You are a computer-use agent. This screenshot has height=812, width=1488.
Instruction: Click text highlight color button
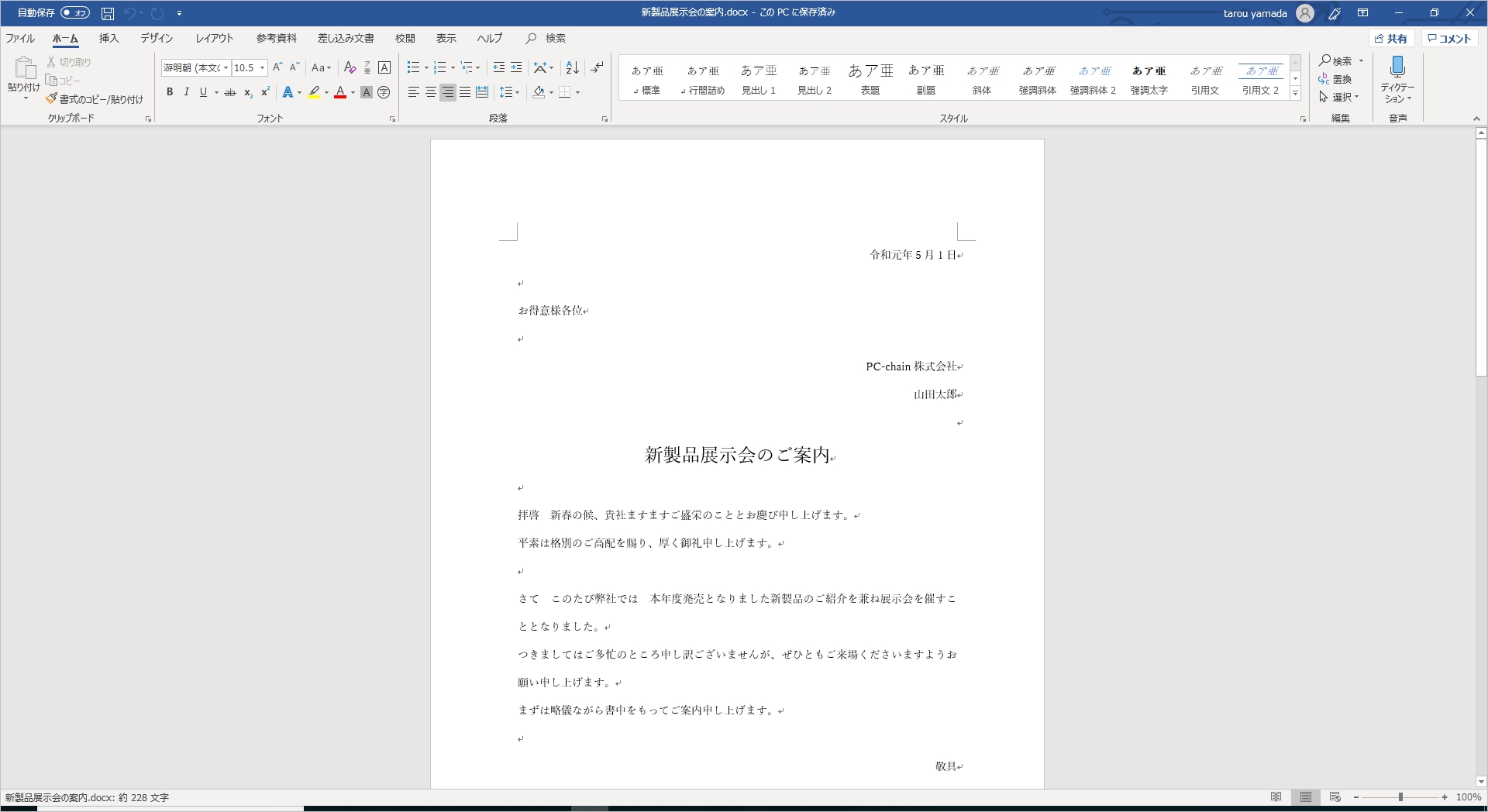pos(314,92)
